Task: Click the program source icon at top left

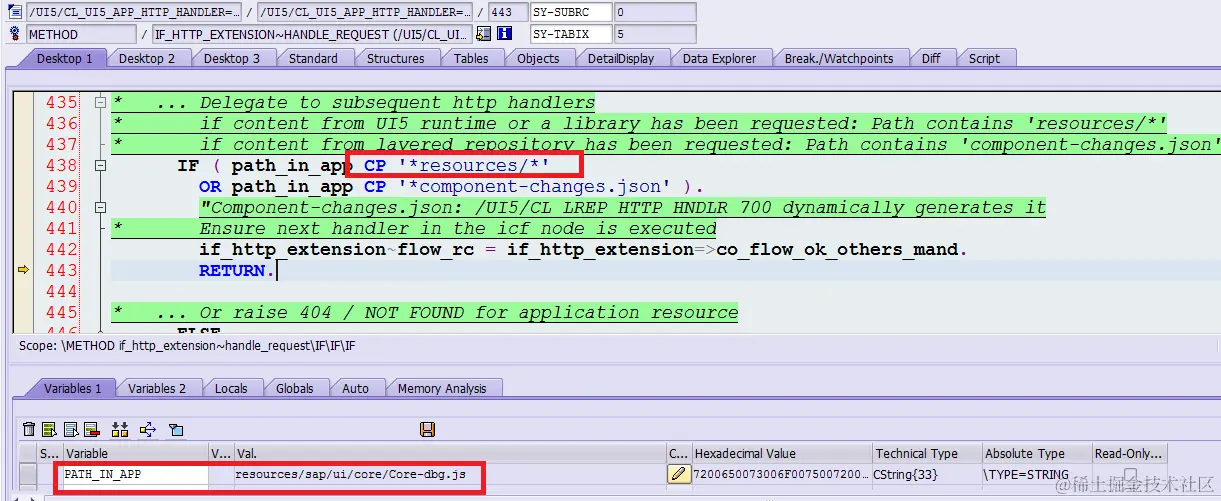Action: coord(13,12)
